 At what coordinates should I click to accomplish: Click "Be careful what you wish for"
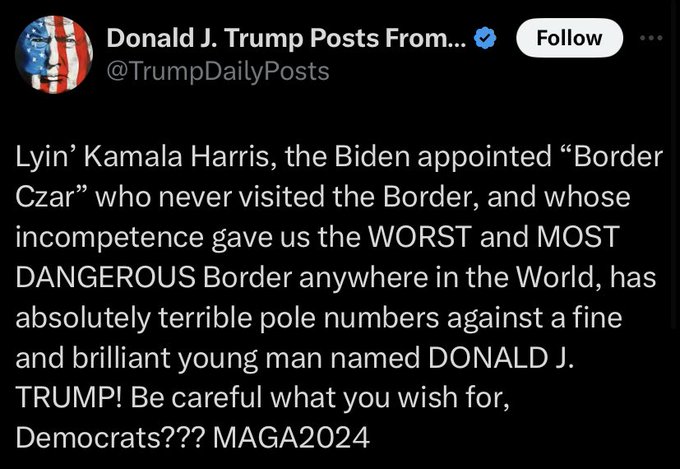[319, 398]
